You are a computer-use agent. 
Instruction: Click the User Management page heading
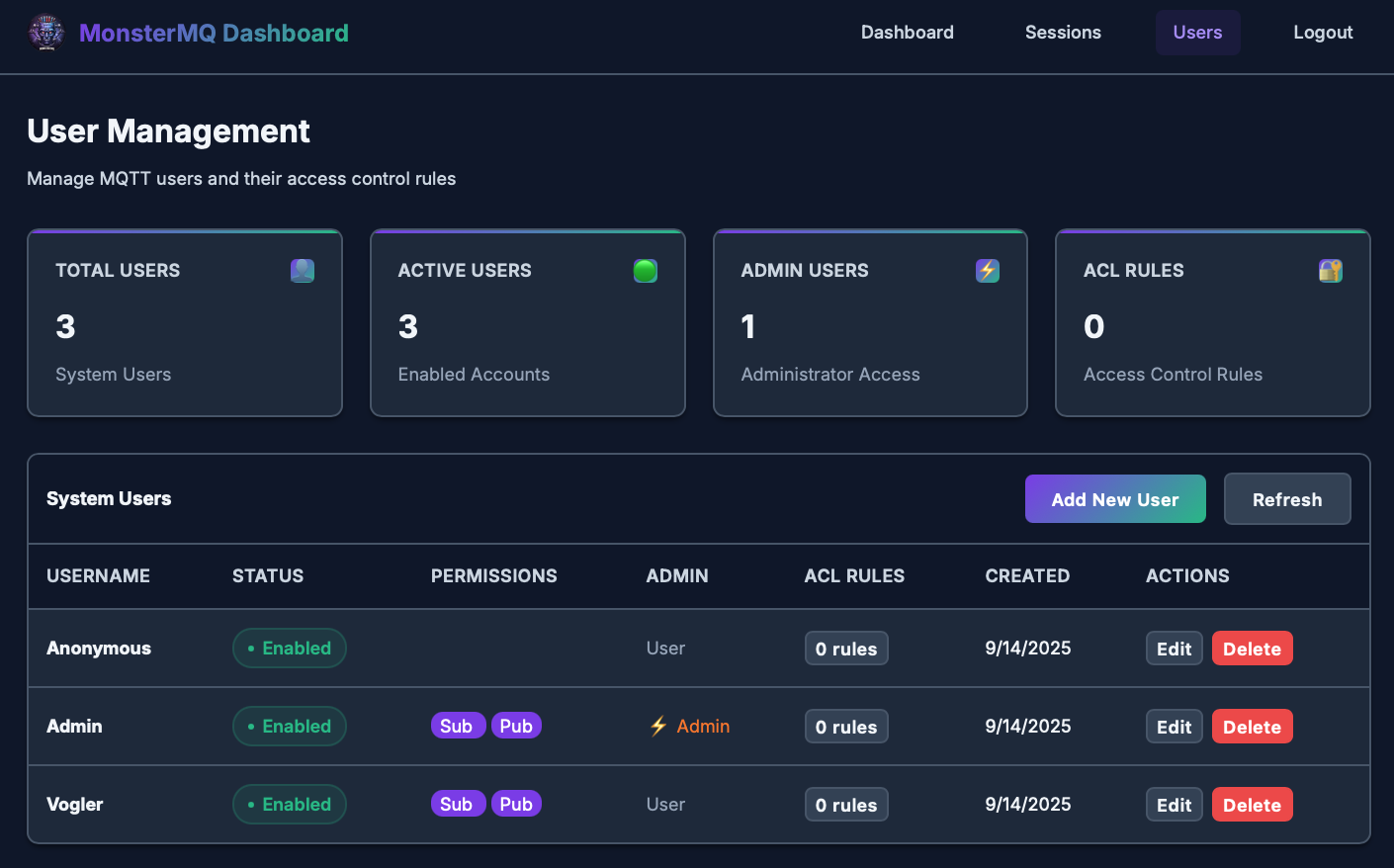tap(168, 131)
